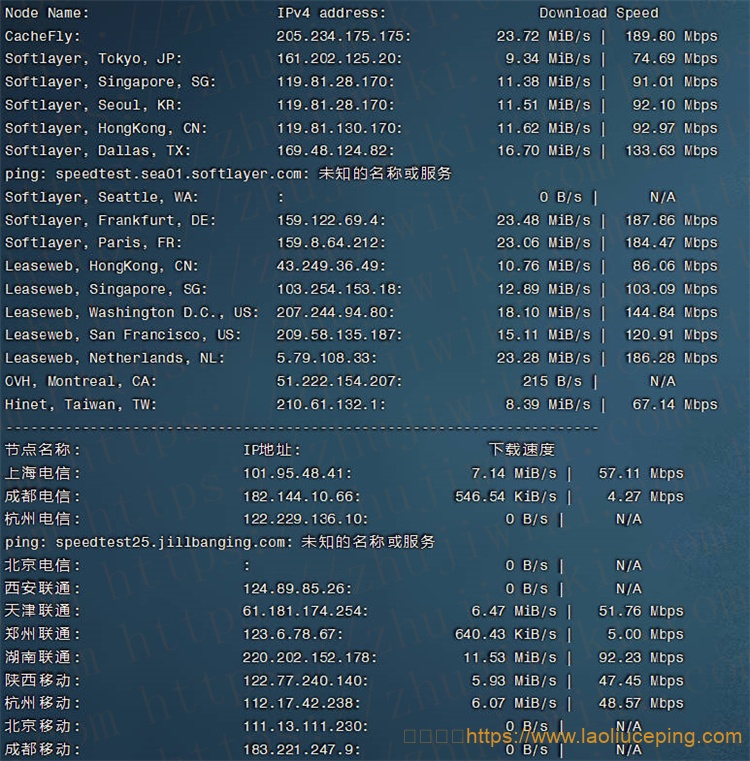Click the '郑州联通:' row label

point(42,634)
